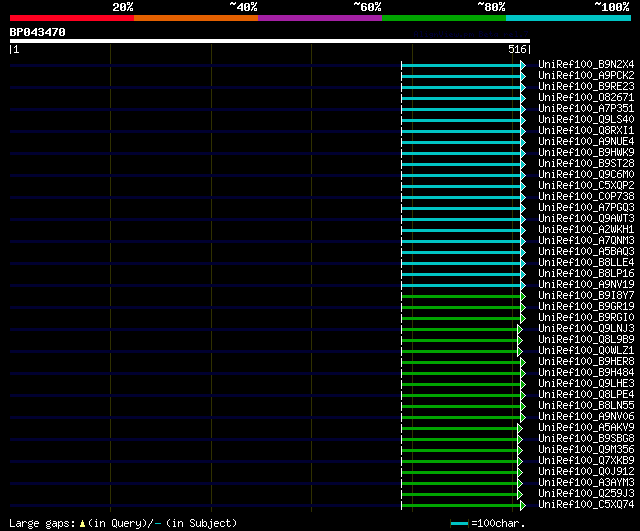Click the green alignment bar for UniRef100_Q9M356
Viewport: 640px width, 531px height.
[x=460, y=451]
